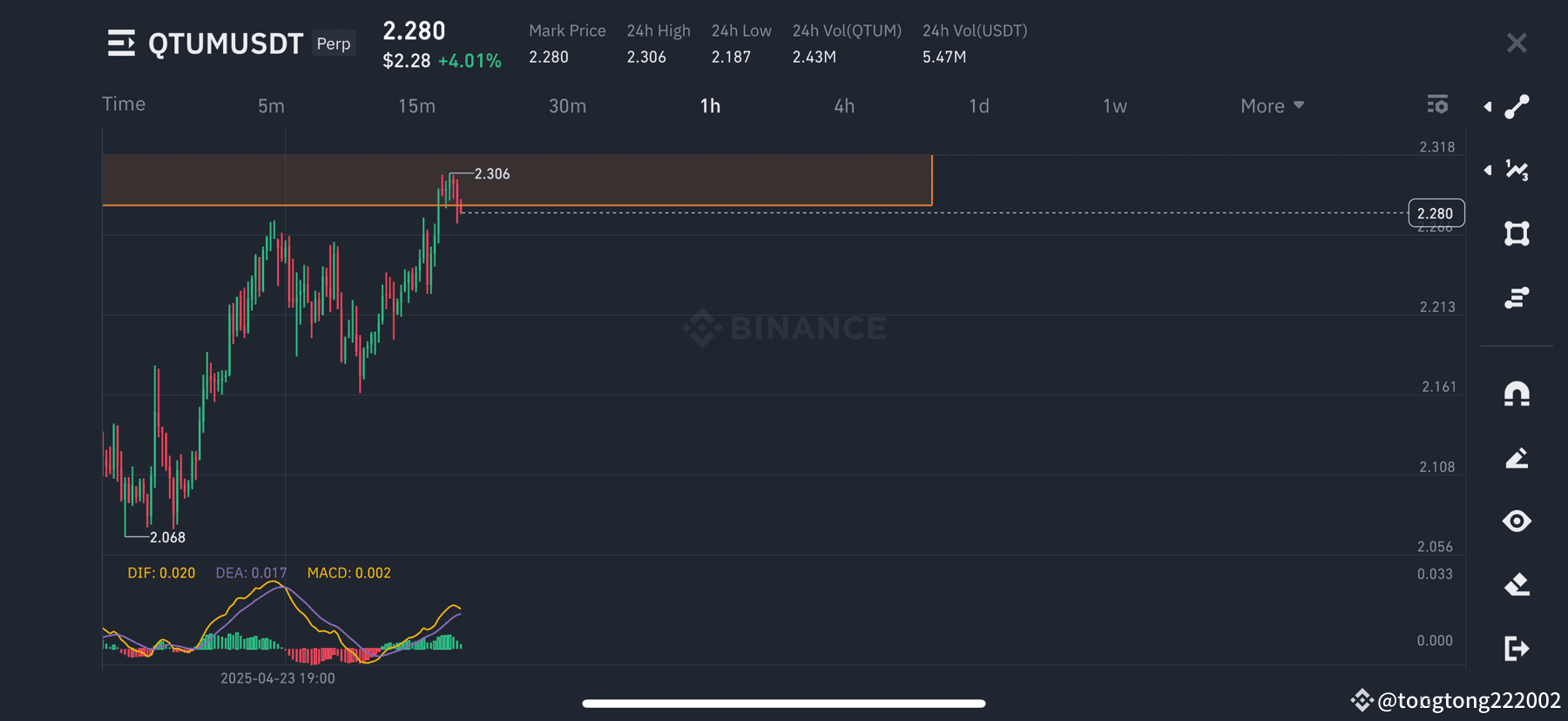This screenshot has width=1568, height=721.
Task: Select the rectangle shape drawing tool
Action: pos(1517,233)
